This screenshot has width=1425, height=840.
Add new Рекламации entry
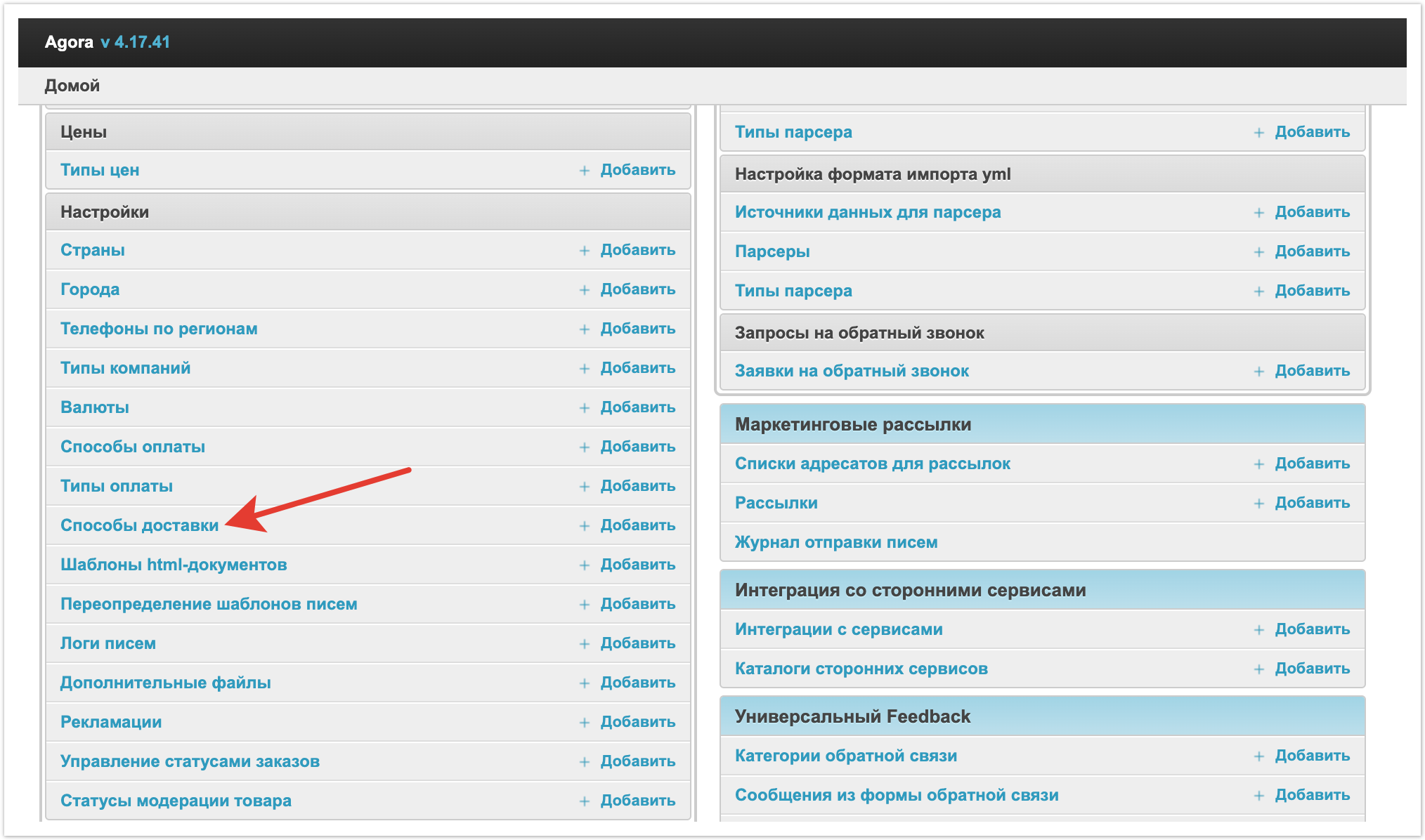pos(637,722)
